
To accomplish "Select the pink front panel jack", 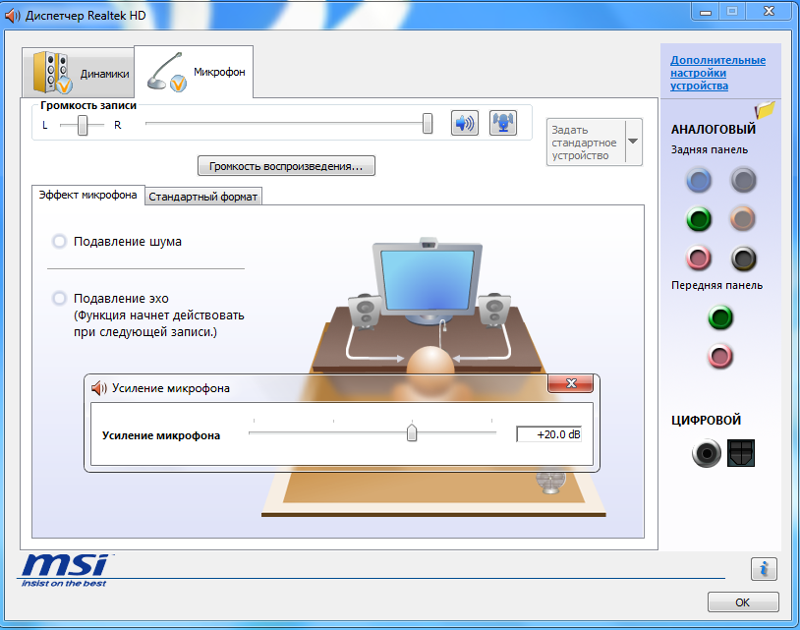I will pyautogui.click(x=720, y=356).
